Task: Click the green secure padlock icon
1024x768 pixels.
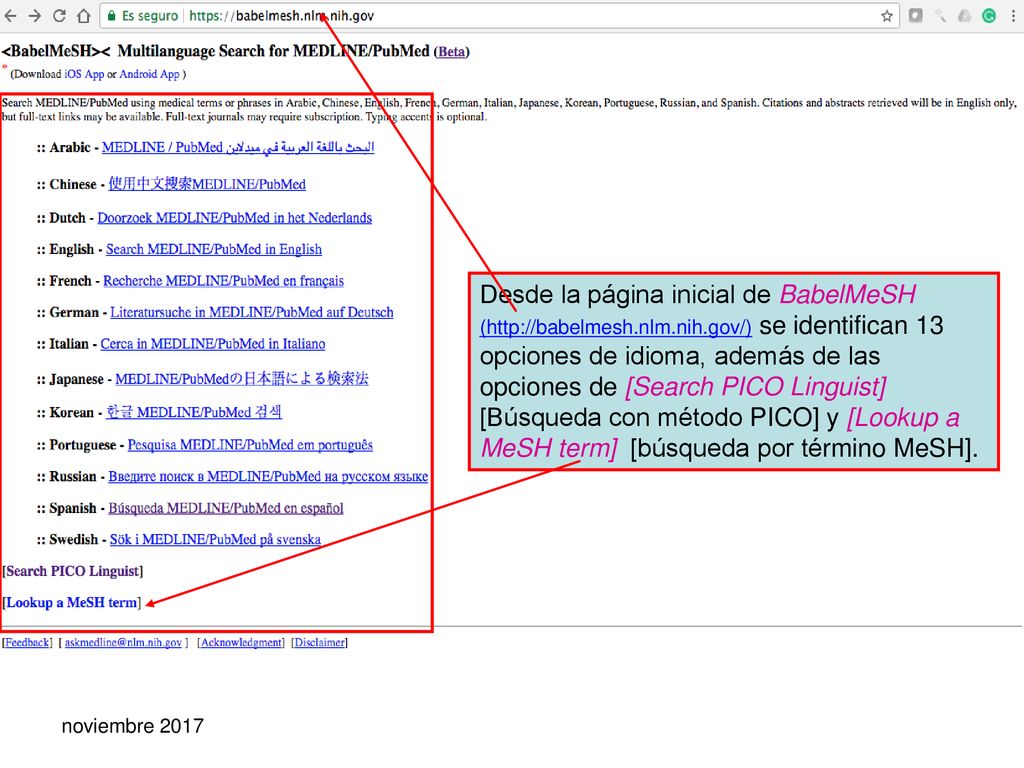Action: [x=112, y=16]
